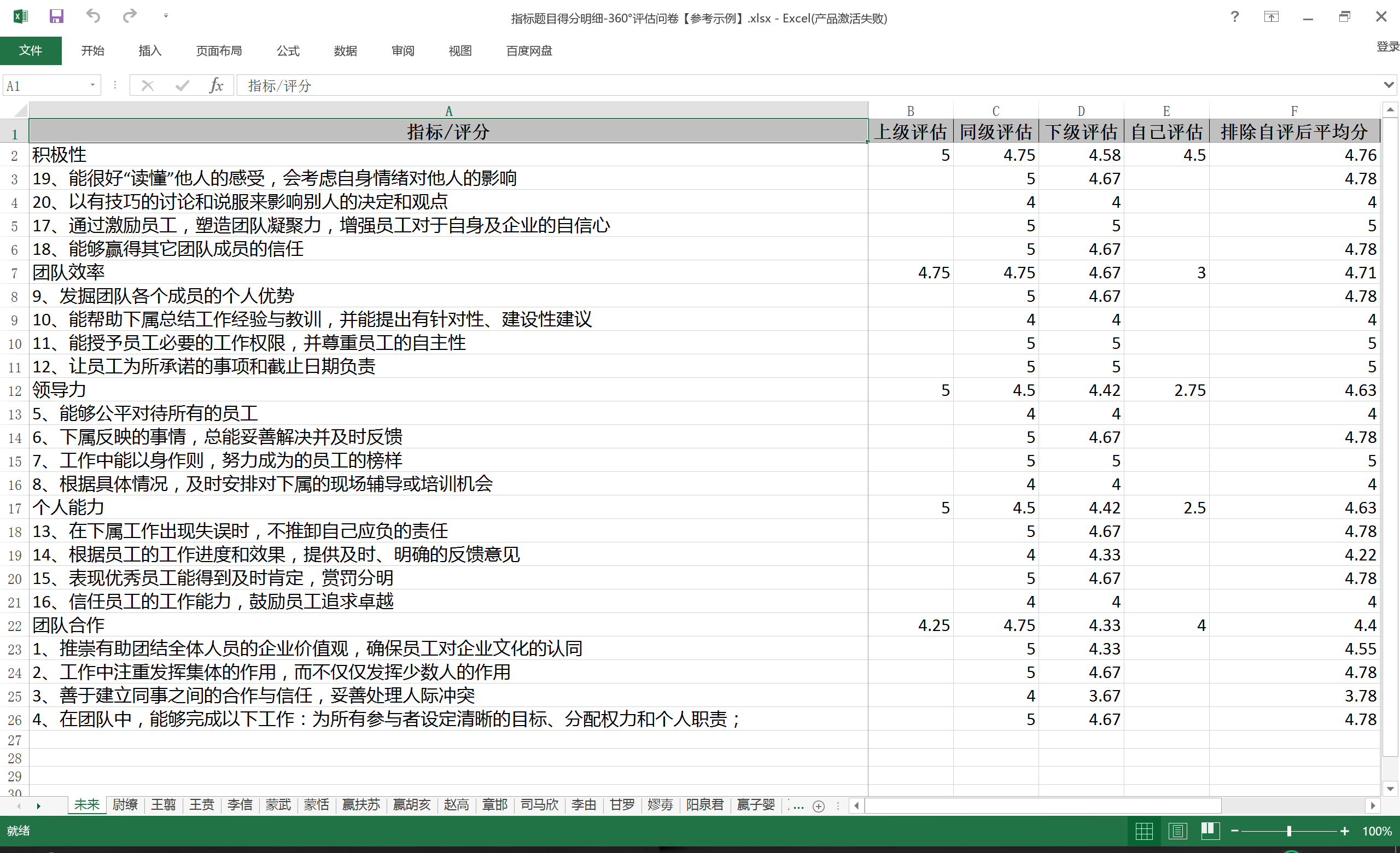Select the 嬴子婴 sheet tab

click(x=756, y=805)
